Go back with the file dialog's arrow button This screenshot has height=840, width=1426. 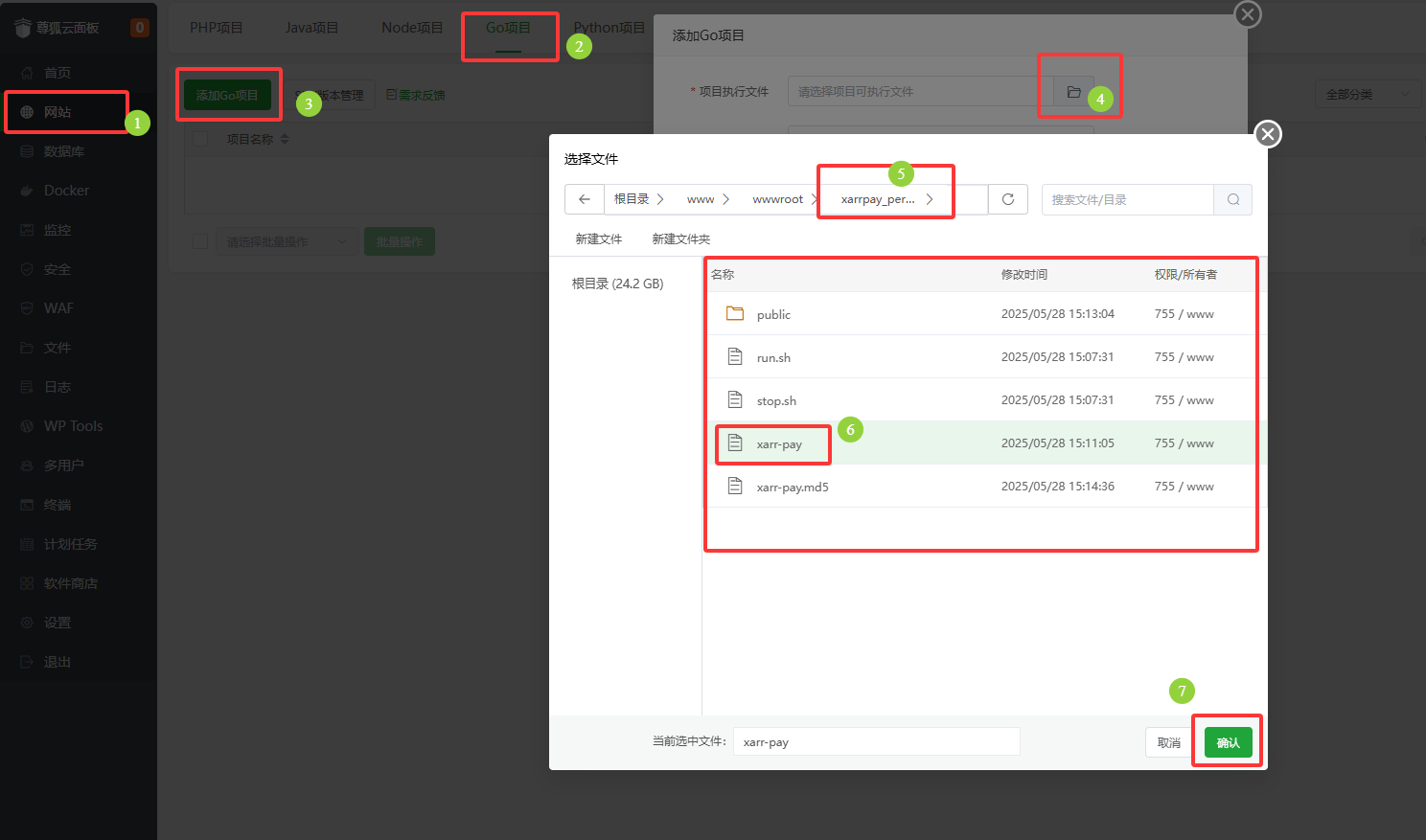pos(585,199)
